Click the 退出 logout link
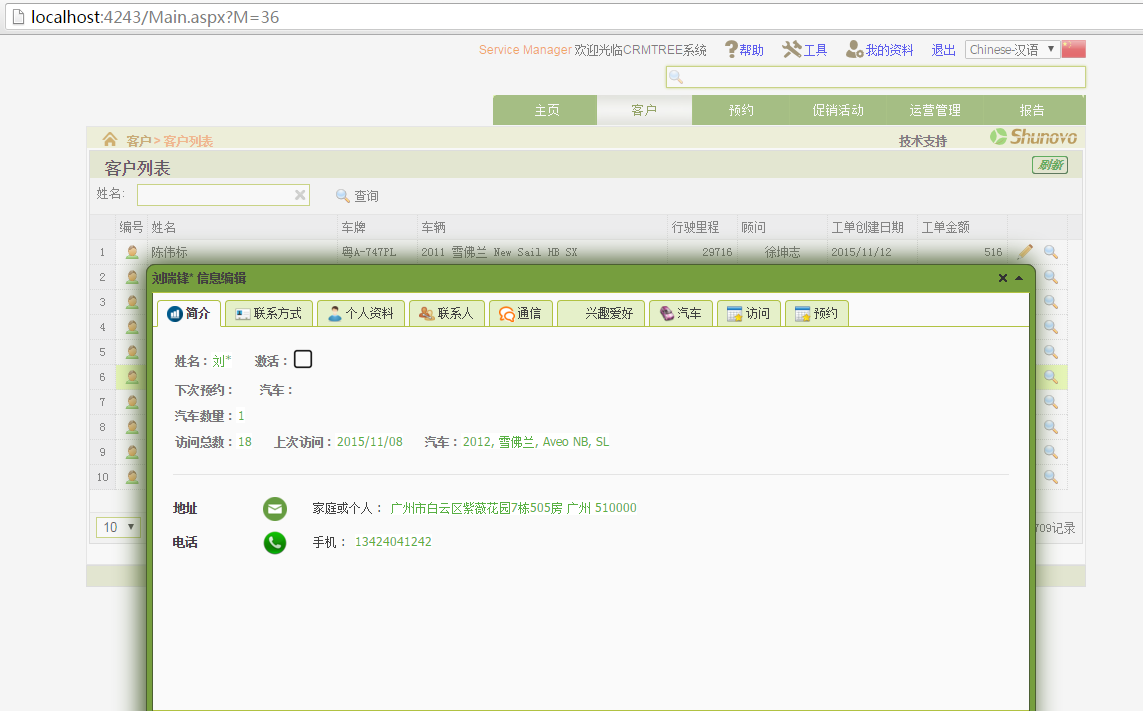 [943, 50]
